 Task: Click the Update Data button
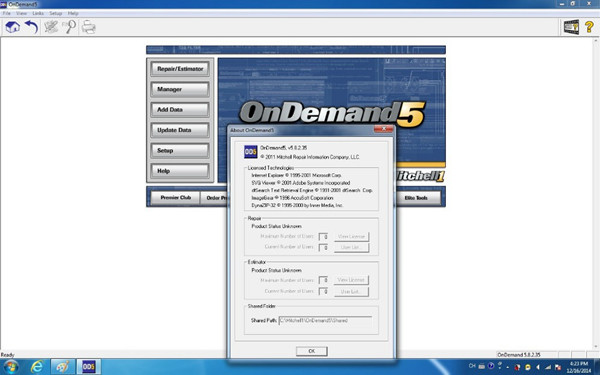click(x=180, y=130)
